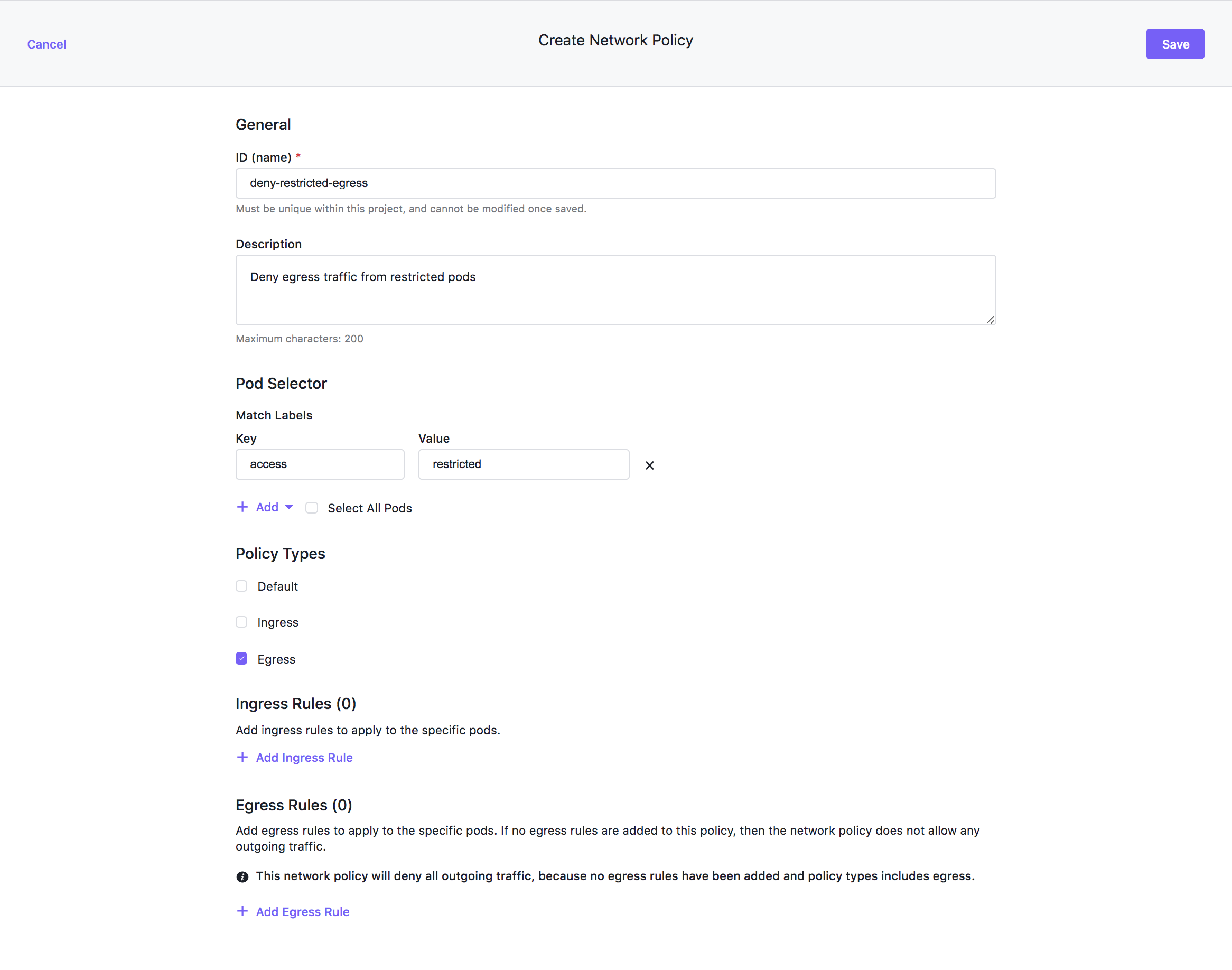The width and height of the screenshot is (1232, 970).
Task: Click into the Description text area
Action: (x=615, y=290)
